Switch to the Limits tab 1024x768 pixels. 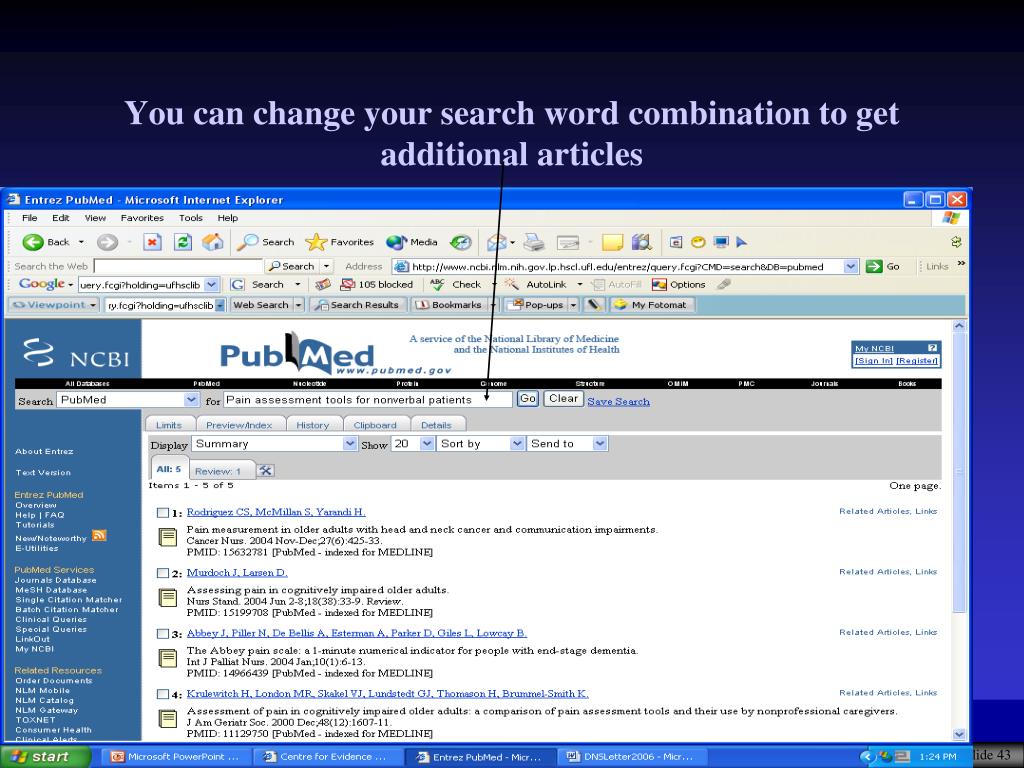click(169, 424)
